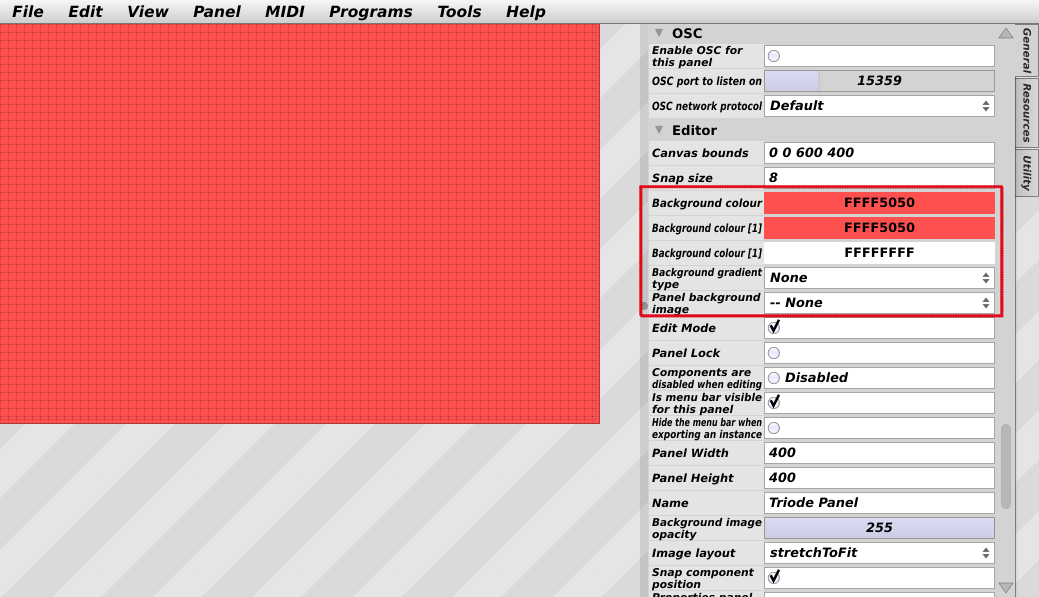Switch to the Utility side tab
The width and height of the screenshot is (1039, 597).
(1026, 173)
